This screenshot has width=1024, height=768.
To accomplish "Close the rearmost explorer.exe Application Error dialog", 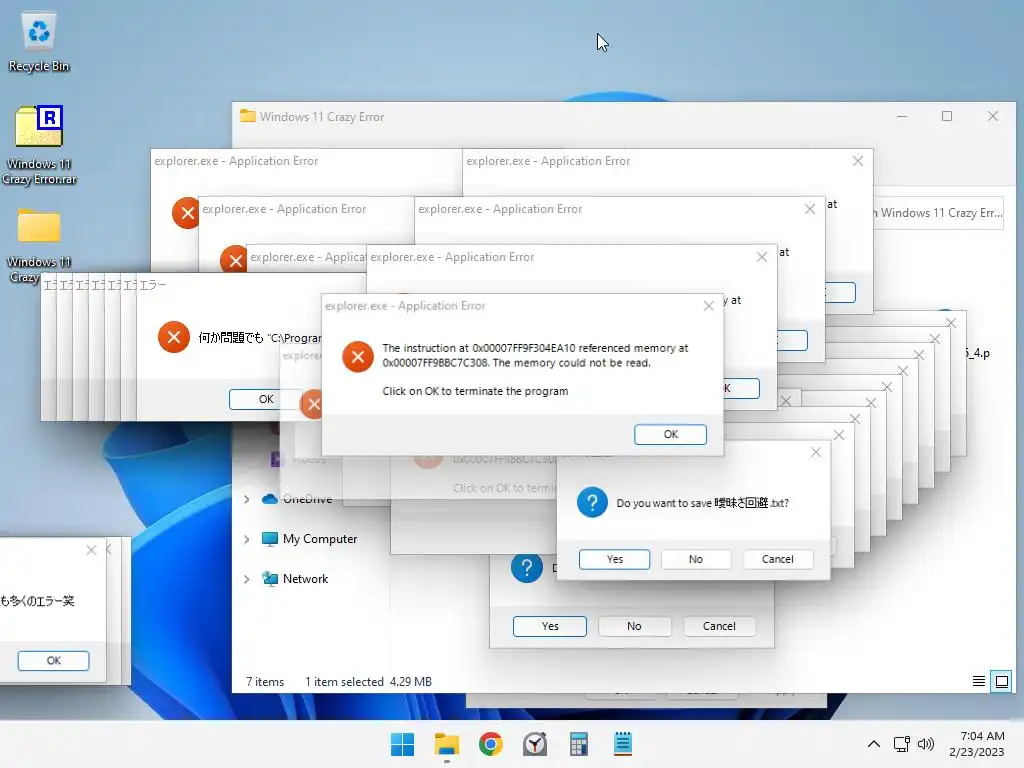I will pos(858,161).
